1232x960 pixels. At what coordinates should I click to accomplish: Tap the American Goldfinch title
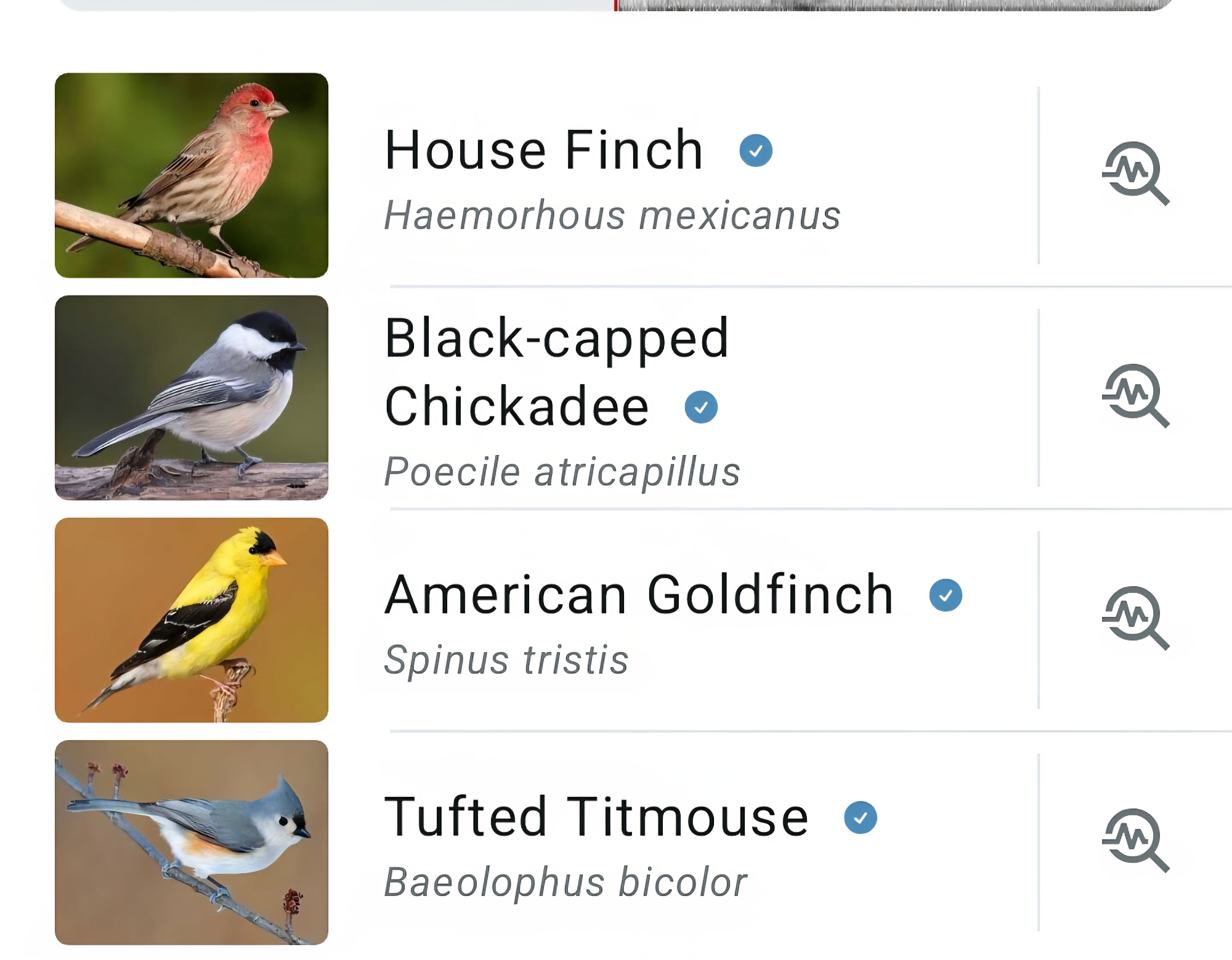pos(639,595)
